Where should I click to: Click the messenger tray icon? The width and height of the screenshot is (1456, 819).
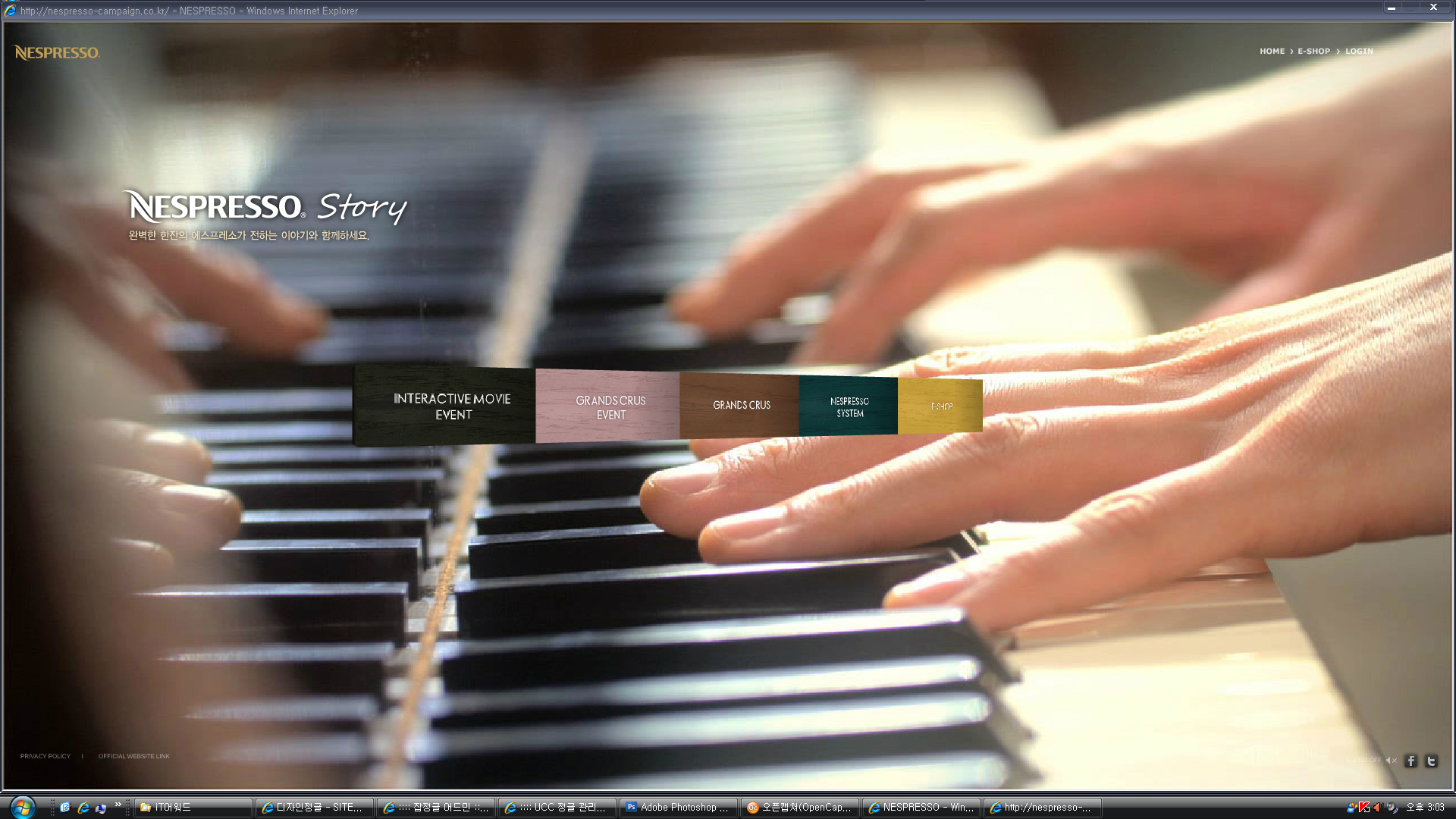(1351, 808)
